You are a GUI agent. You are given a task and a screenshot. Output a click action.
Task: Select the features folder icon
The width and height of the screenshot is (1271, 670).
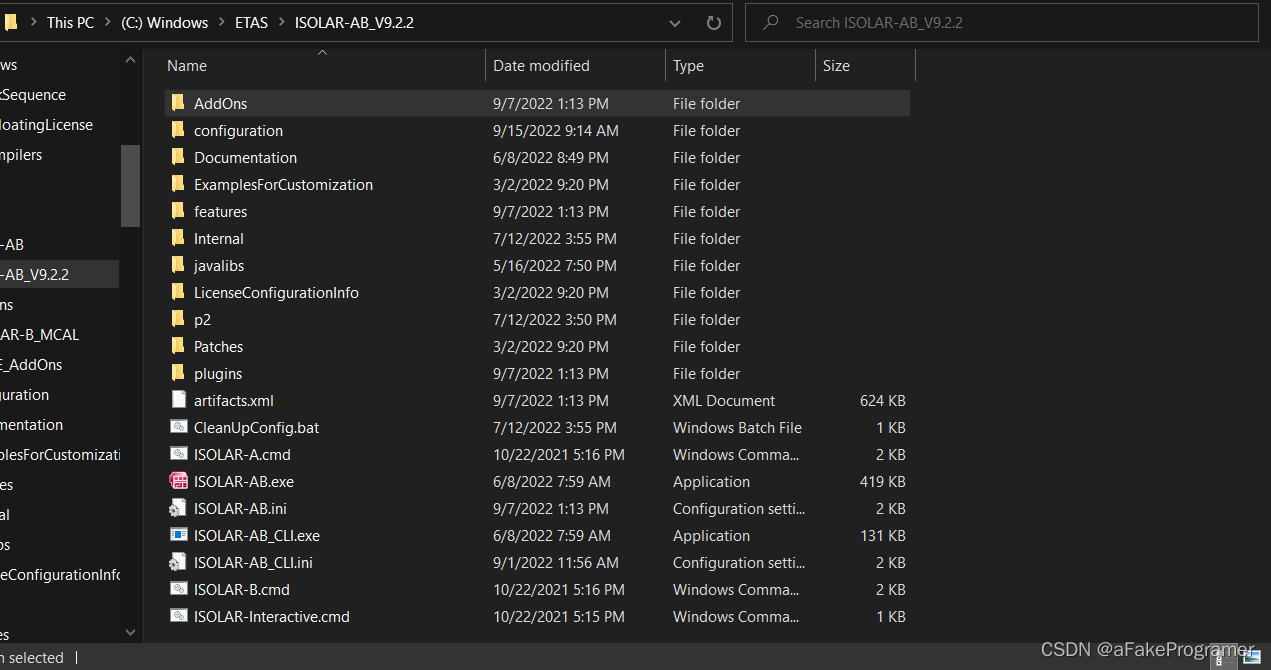178,211
